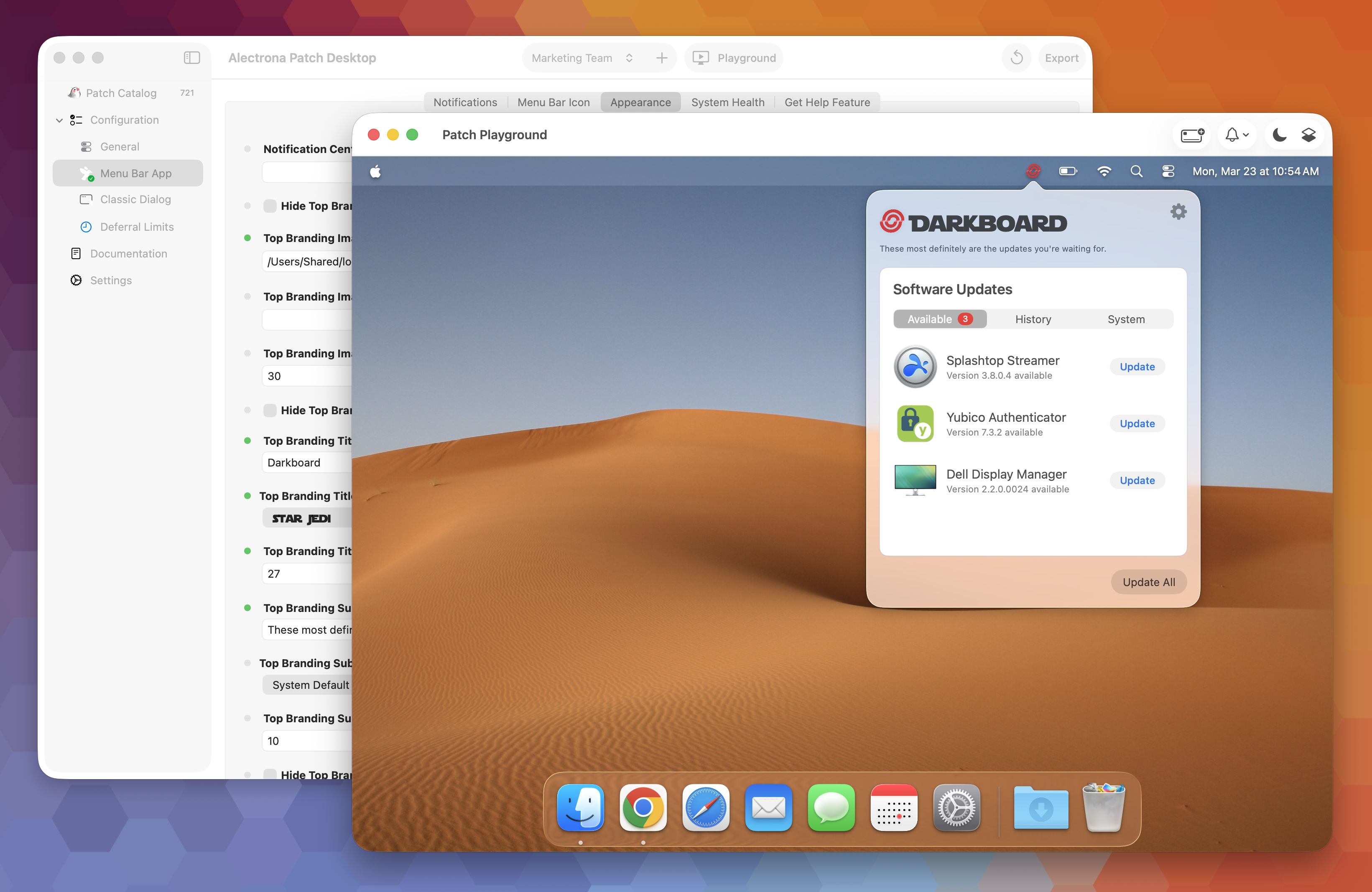Image resolution: width=1372 pixels, height=892 pixels.
Task: Open the bell notifications dropdown in Playground
Action: pos(1237,135)
